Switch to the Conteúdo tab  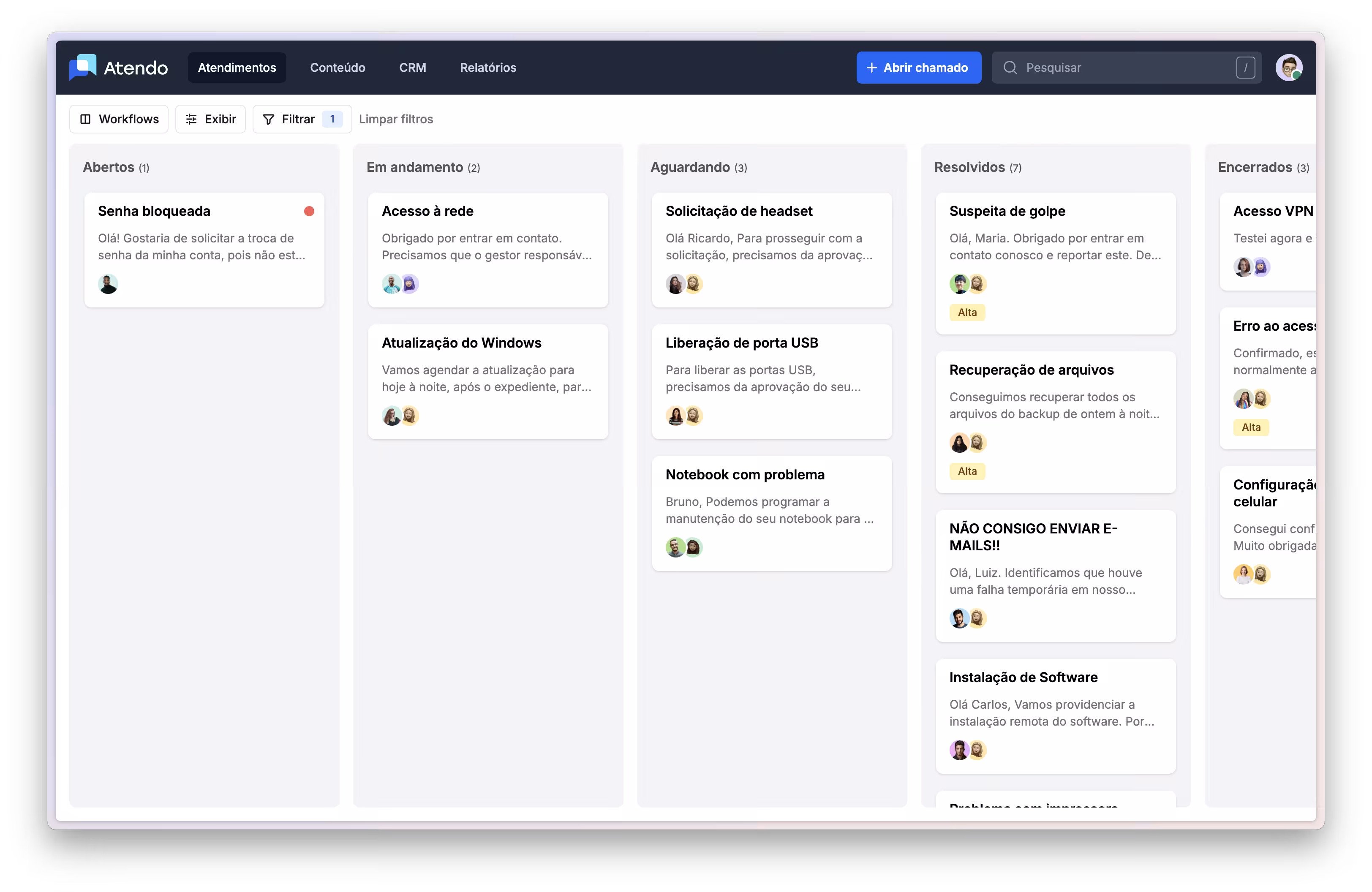[337, 68]
